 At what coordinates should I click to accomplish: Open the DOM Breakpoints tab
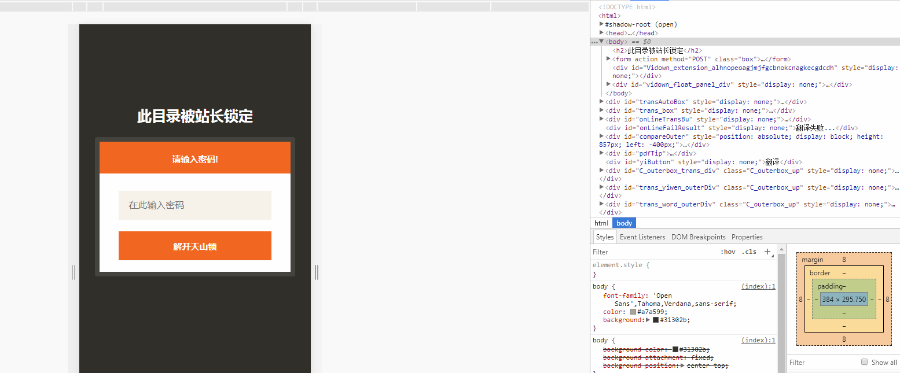click(x=699, y=237)
